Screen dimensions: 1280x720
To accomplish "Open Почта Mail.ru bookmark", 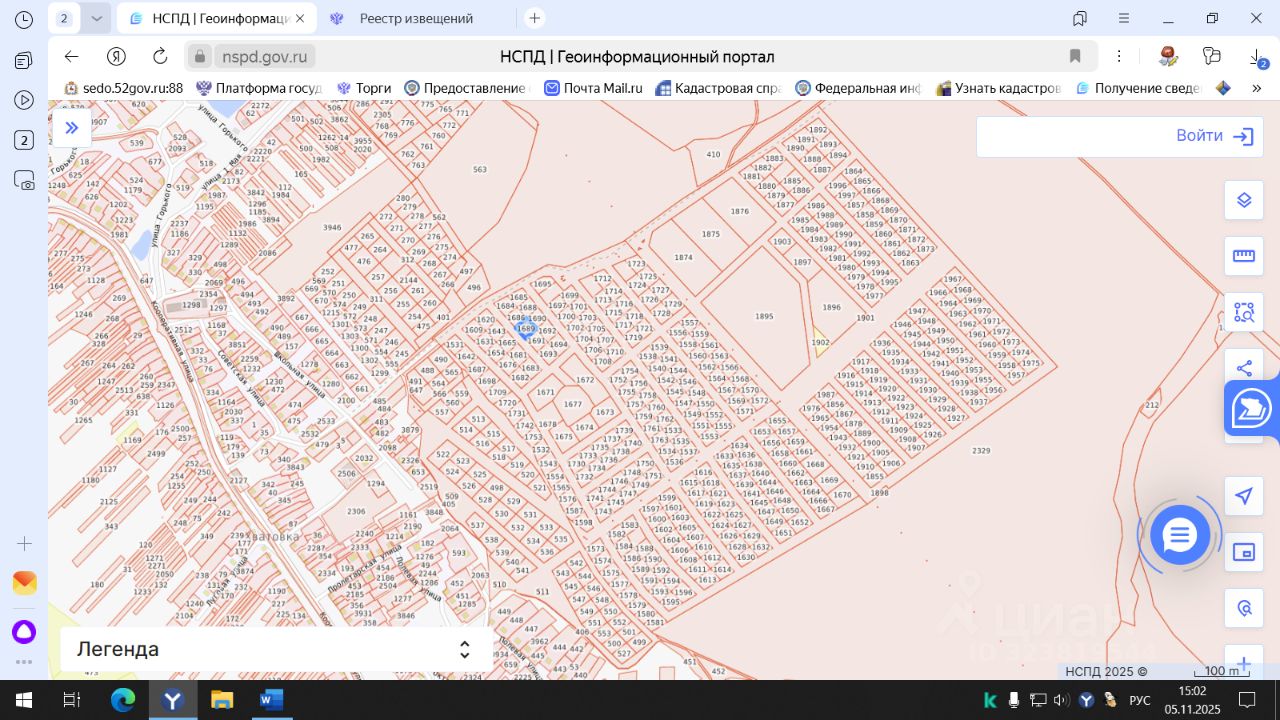I will pyautogui.click(x=593, y=88).
